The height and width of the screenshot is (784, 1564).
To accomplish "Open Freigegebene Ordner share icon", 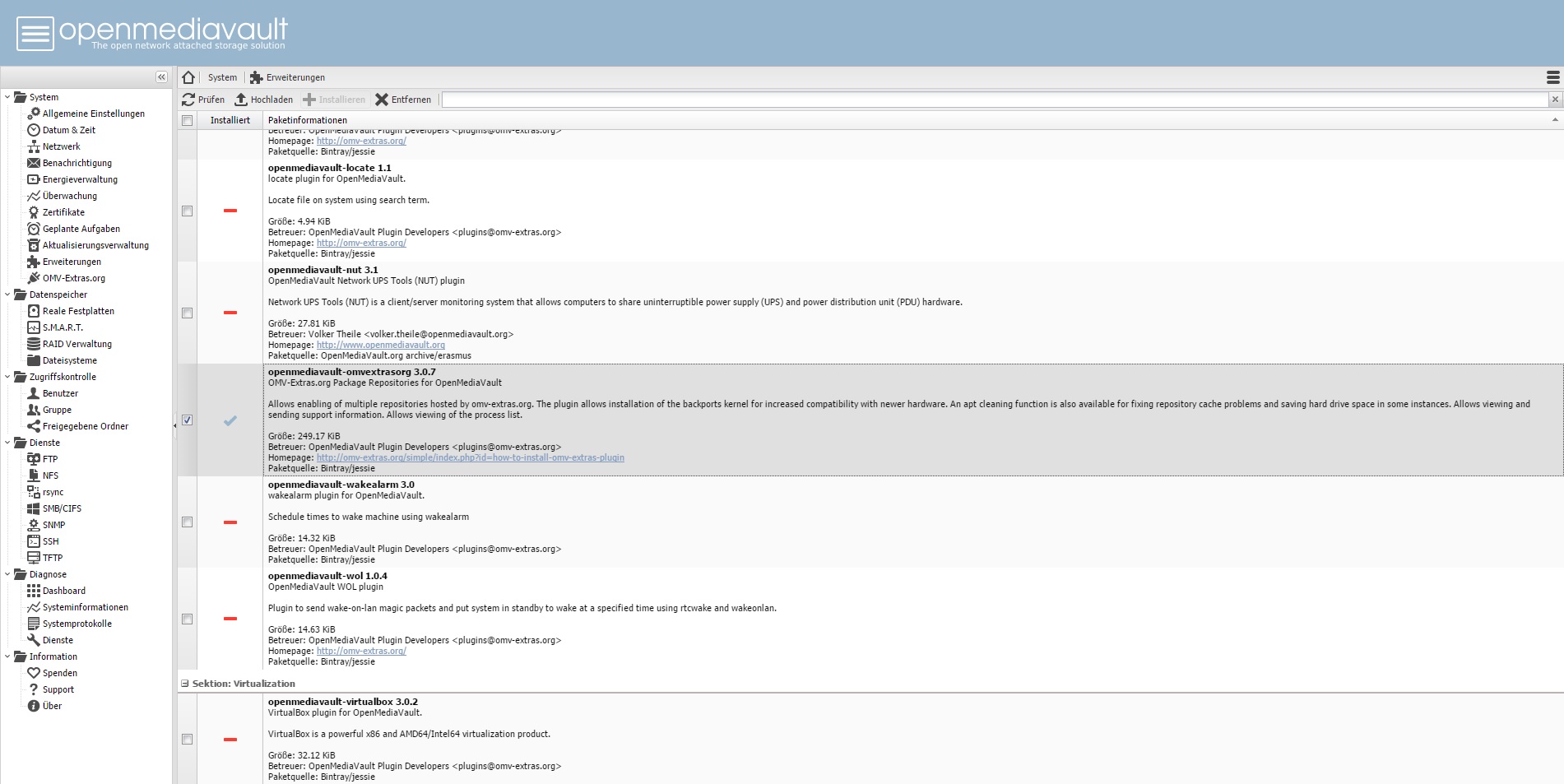I will coord(34,426).
